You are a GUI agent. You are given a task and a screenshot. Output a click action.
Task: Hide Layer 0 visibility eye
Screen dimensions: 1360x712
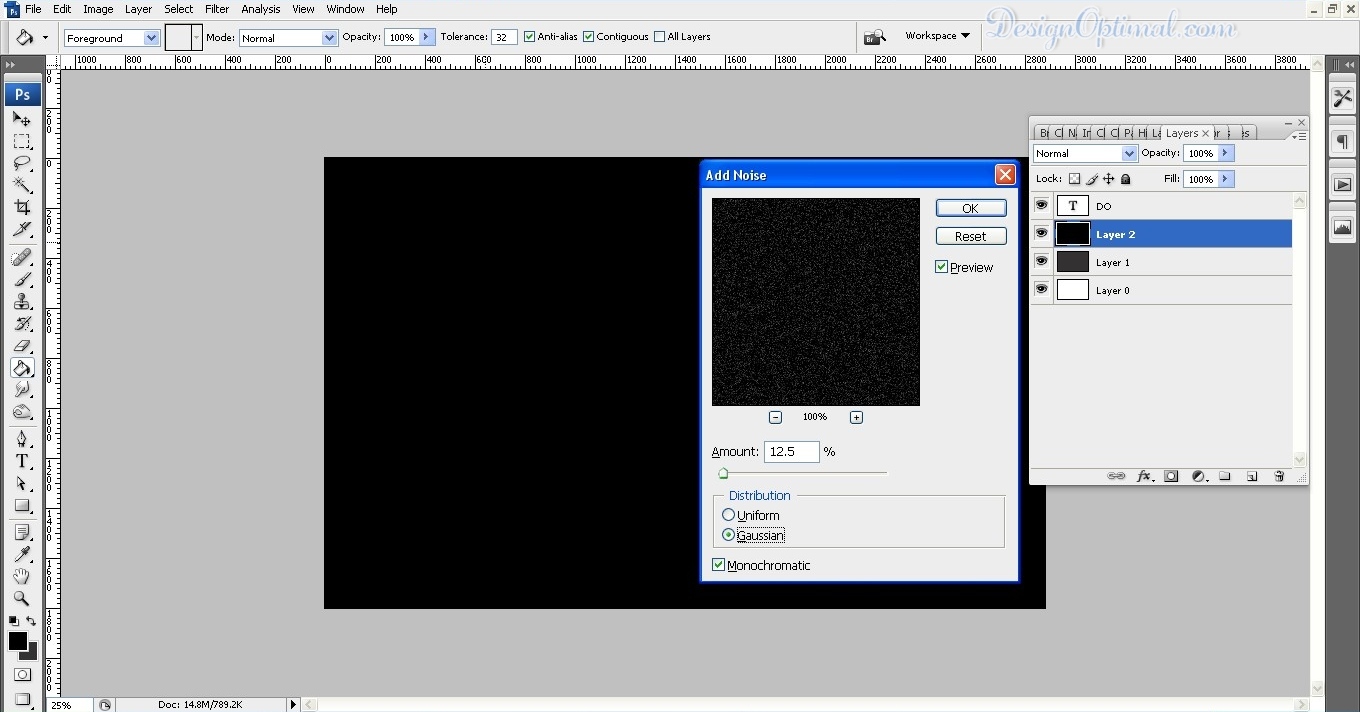point(1042,290)
